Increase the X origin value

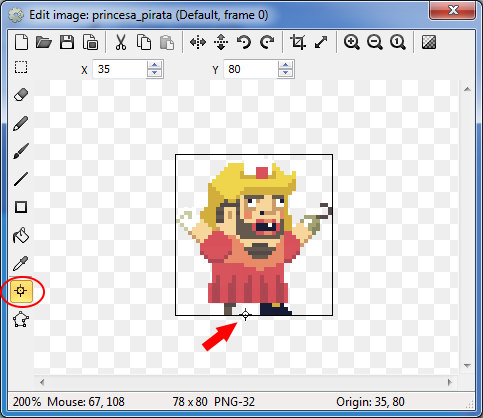154,65
